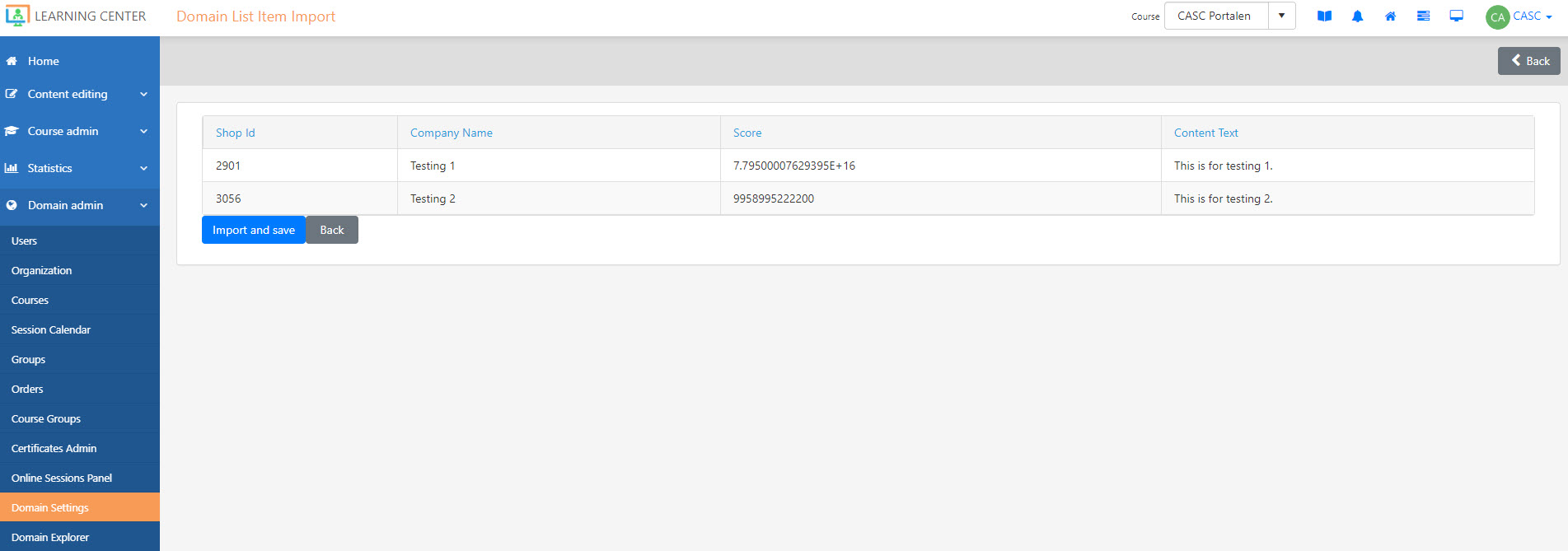Sort by Company Name column header
Screen dimensions: 1568x551
pyautogui.click(x=452, y=133)
